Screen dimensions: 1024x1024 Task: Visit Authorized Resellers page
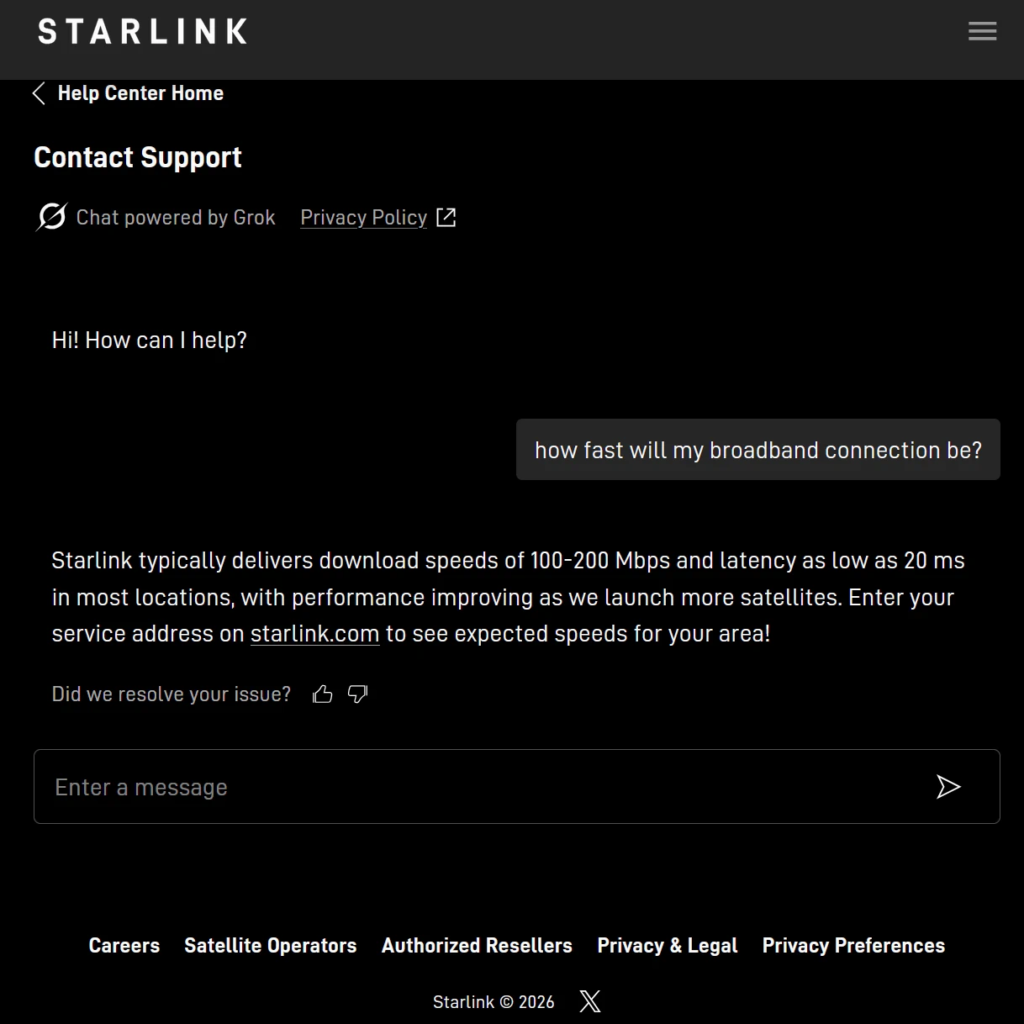point(477,946)
